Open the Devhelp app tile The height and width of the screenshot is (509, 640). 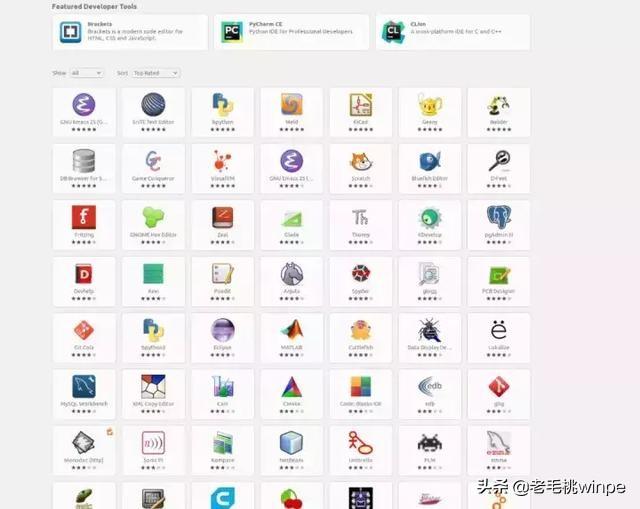pyautogui.click(x=84, y=281)
